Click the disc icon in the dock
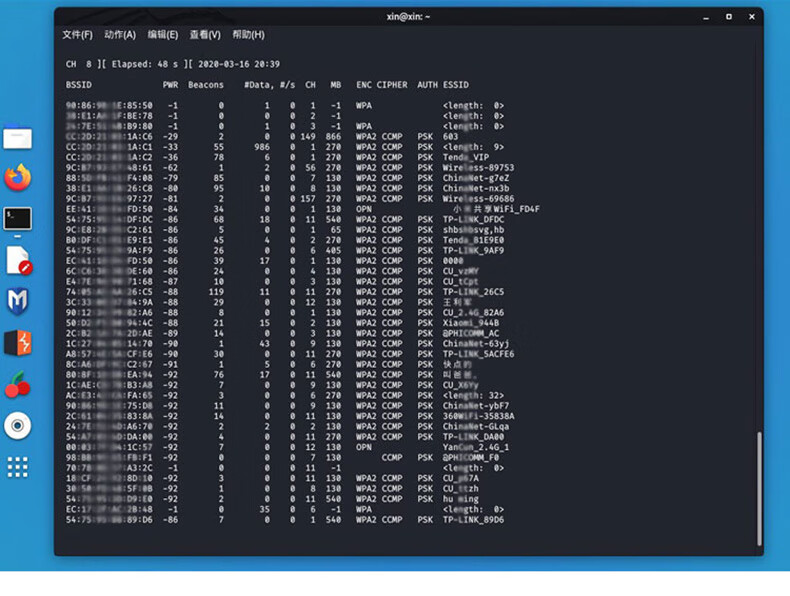 [x=18, y=425]
